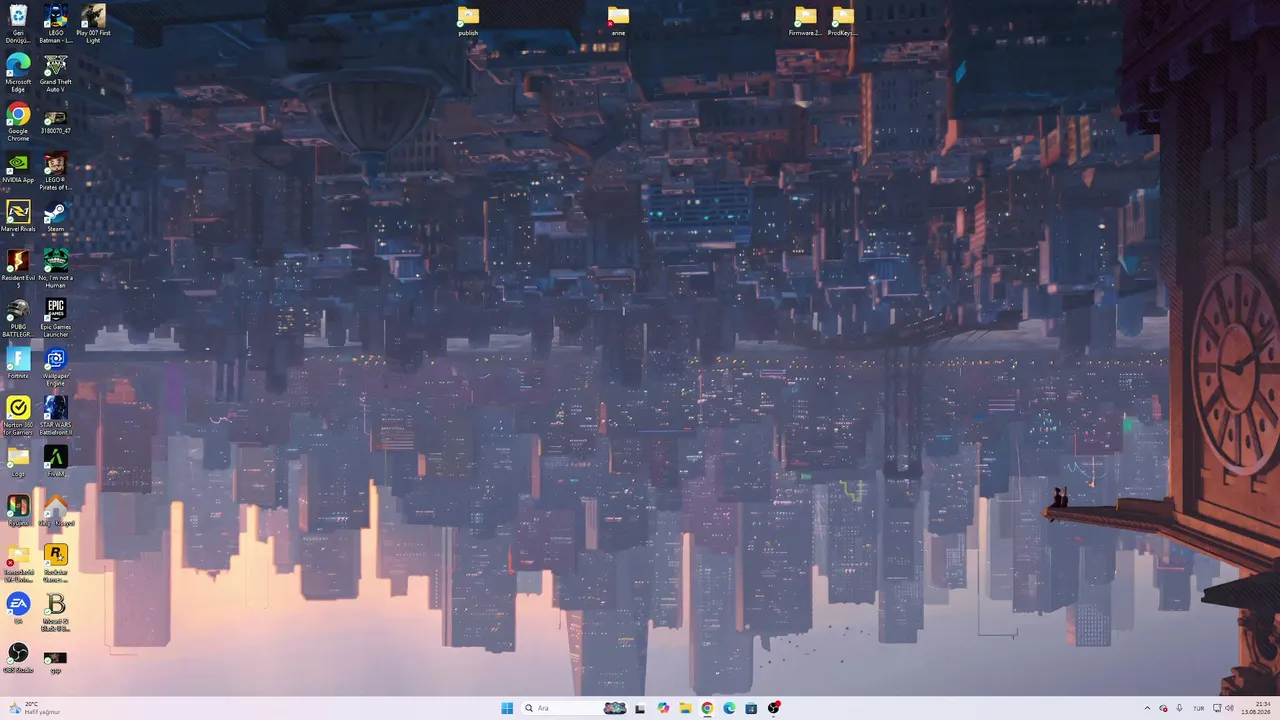Image resolution: width=1280 pixels, height=720 pixels.
Task: Select the folder with red X badge beside Rockstar
Action: pos(18,562)
